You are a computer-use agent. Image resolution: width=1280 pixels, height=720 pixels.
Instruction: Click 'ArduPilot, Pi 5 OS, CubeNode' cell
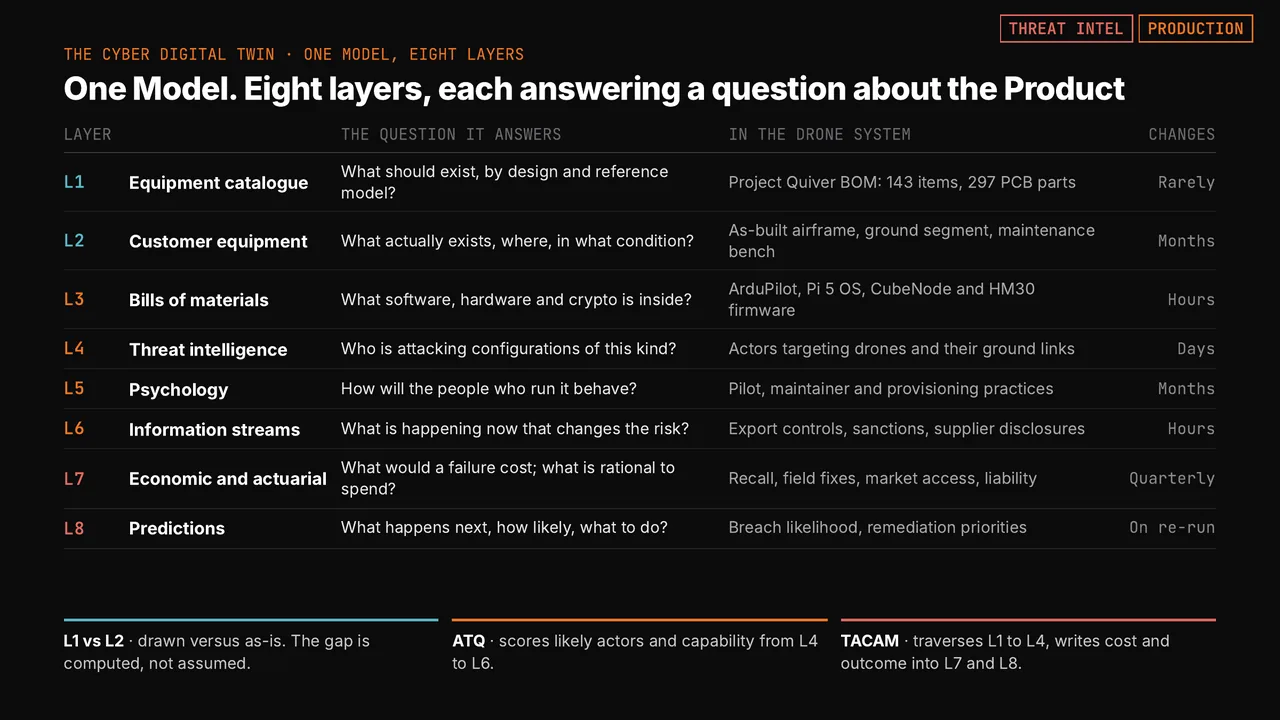click(x=882, y=299)
